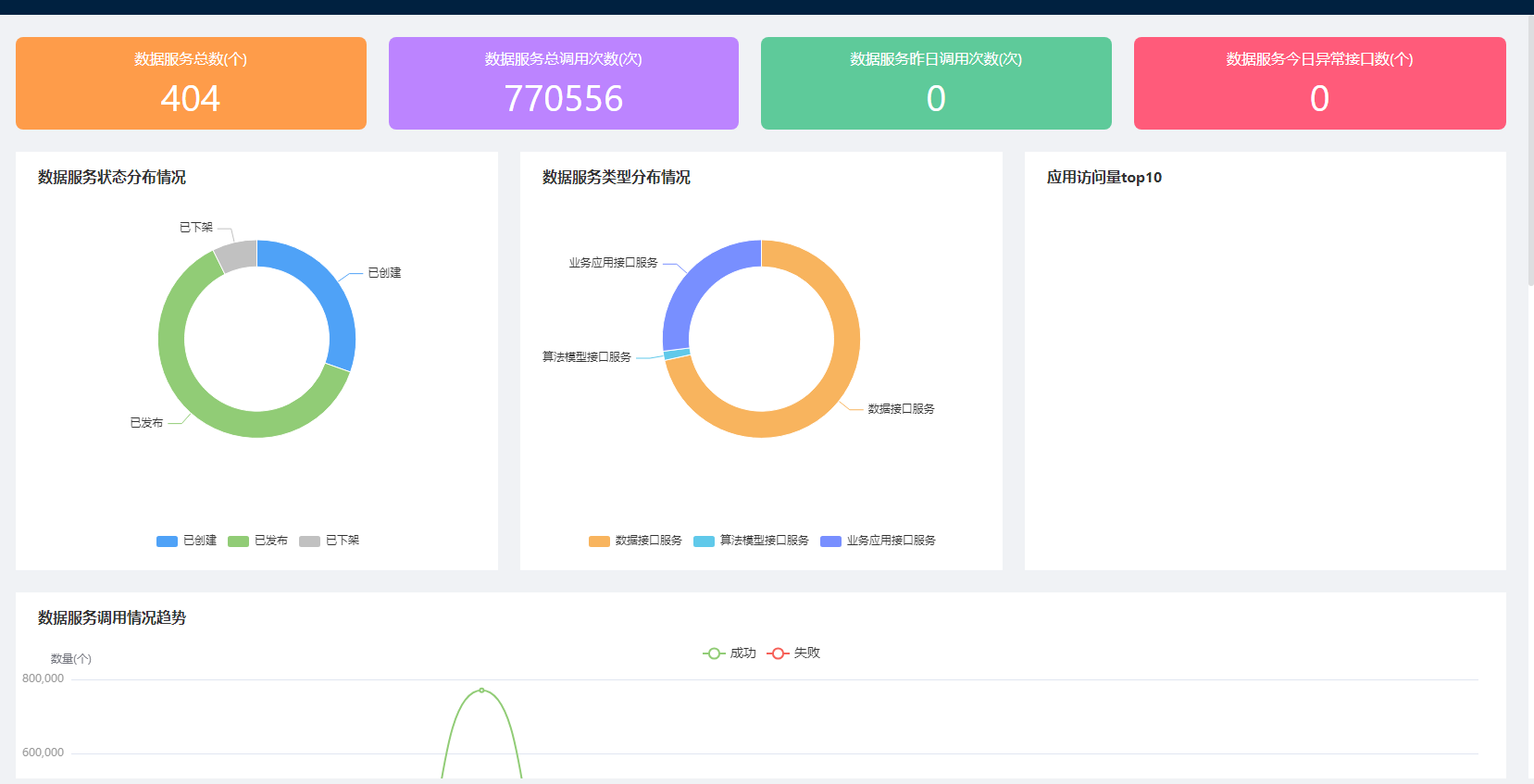Click the peak data point on the trend line
Screen dimensions: 1534x784
click(481, 691)
